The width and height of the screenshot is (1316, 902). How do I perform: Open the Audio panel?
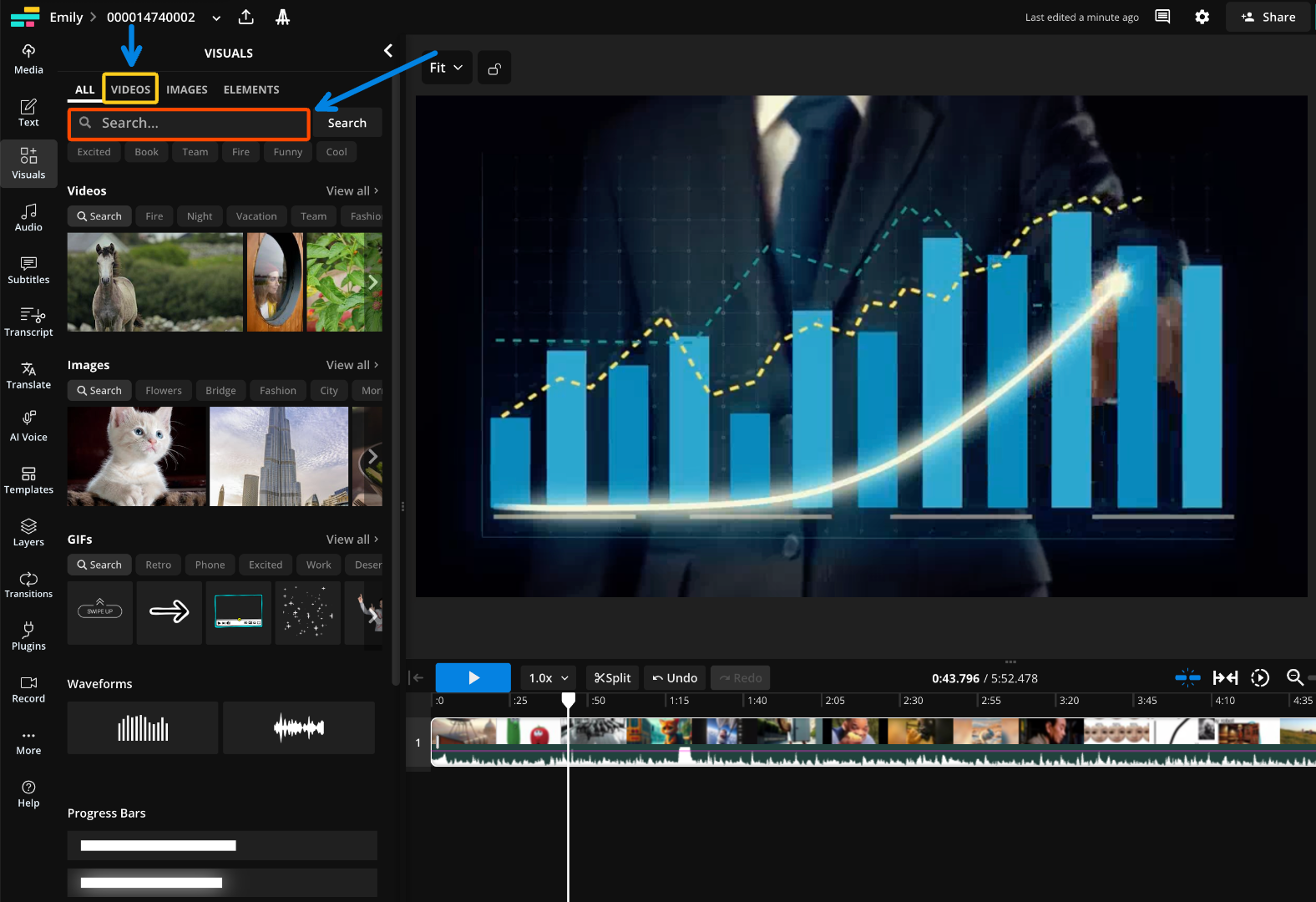click(28, 217)
